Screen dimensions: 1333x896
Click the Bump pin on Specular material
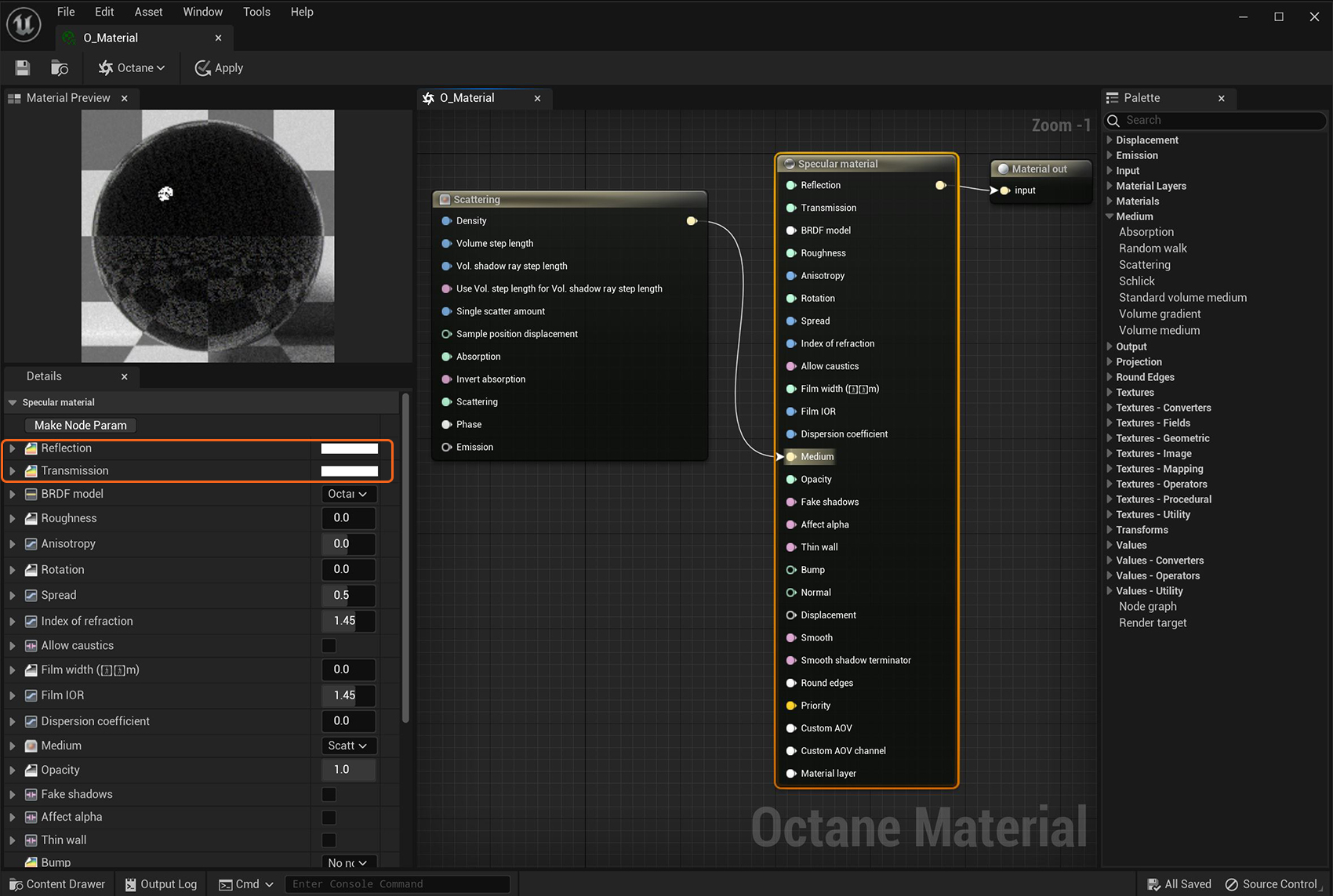791,570
